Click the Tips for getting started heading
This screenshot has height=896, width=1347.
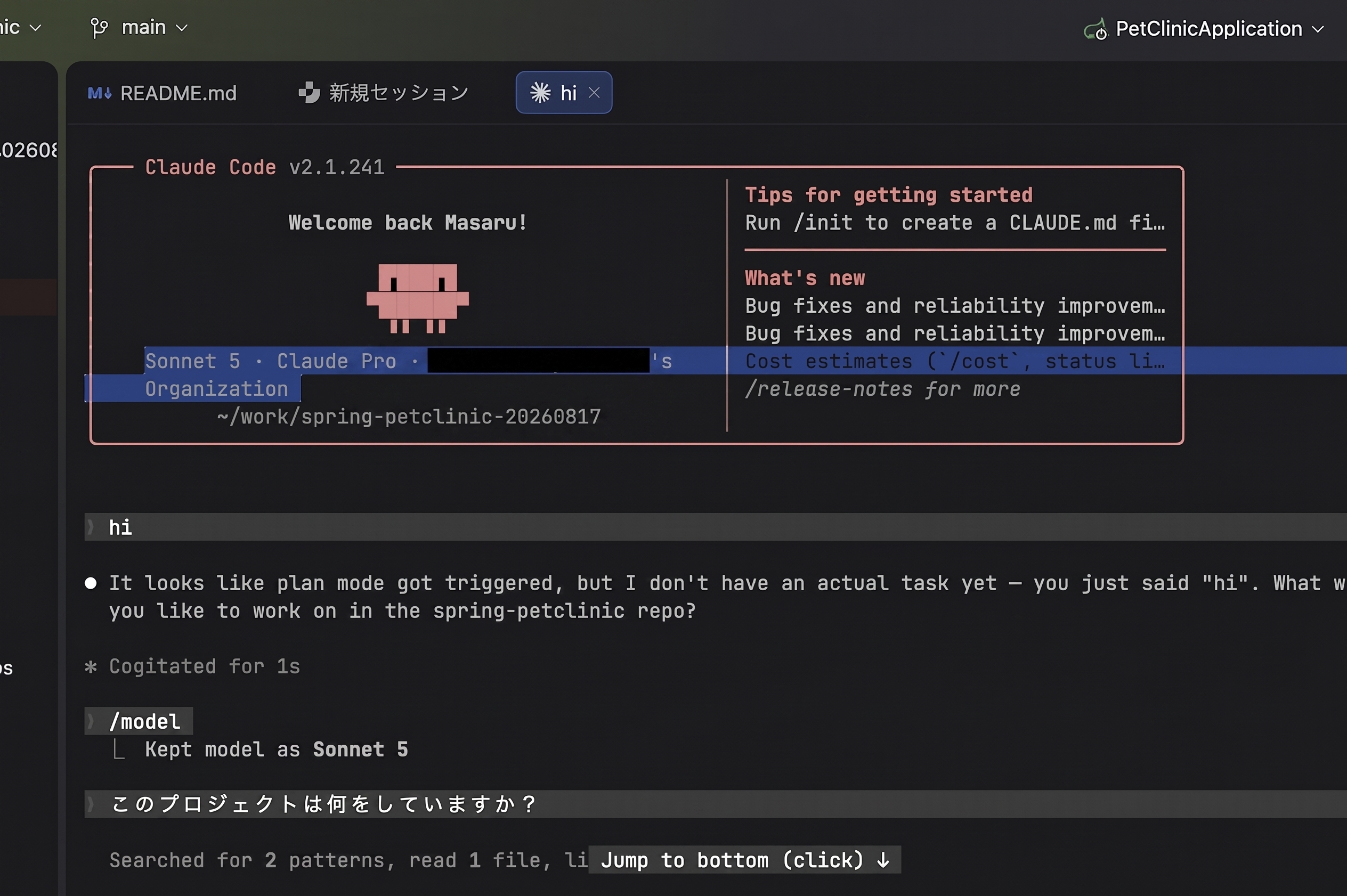(889, 195)
